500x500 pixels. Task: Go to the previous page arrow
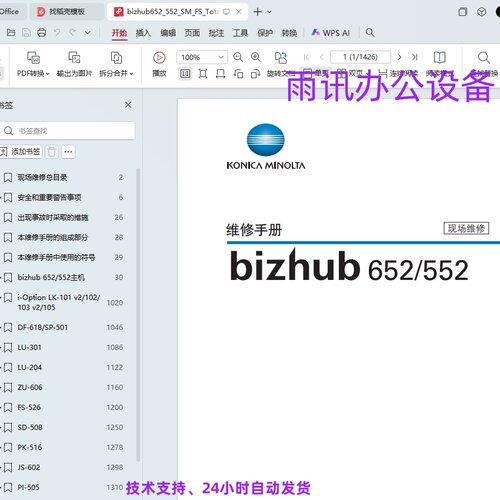point(322,57)
